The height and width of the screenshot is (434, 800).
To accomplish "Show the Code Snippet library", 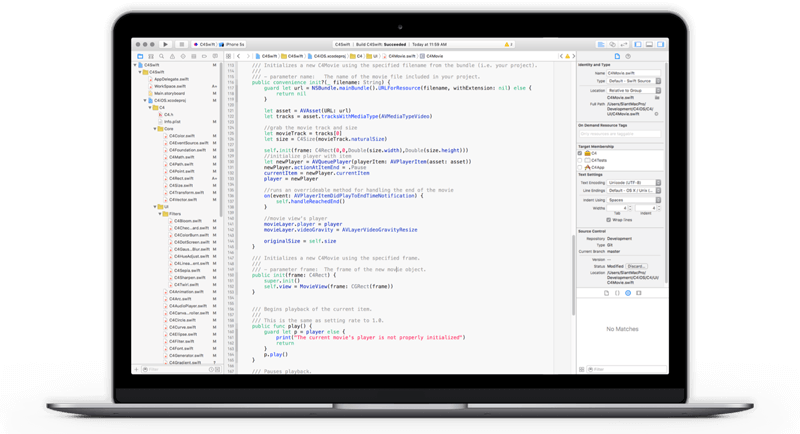I will click(x=617, y=293).
